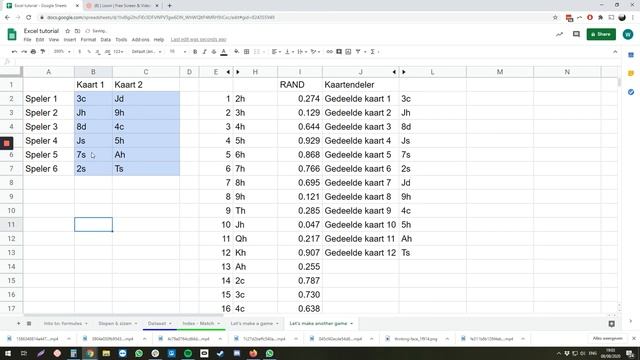Click Chrome icon in taskbar
Viewport: 640px width, 360px height.
[90, 353]
